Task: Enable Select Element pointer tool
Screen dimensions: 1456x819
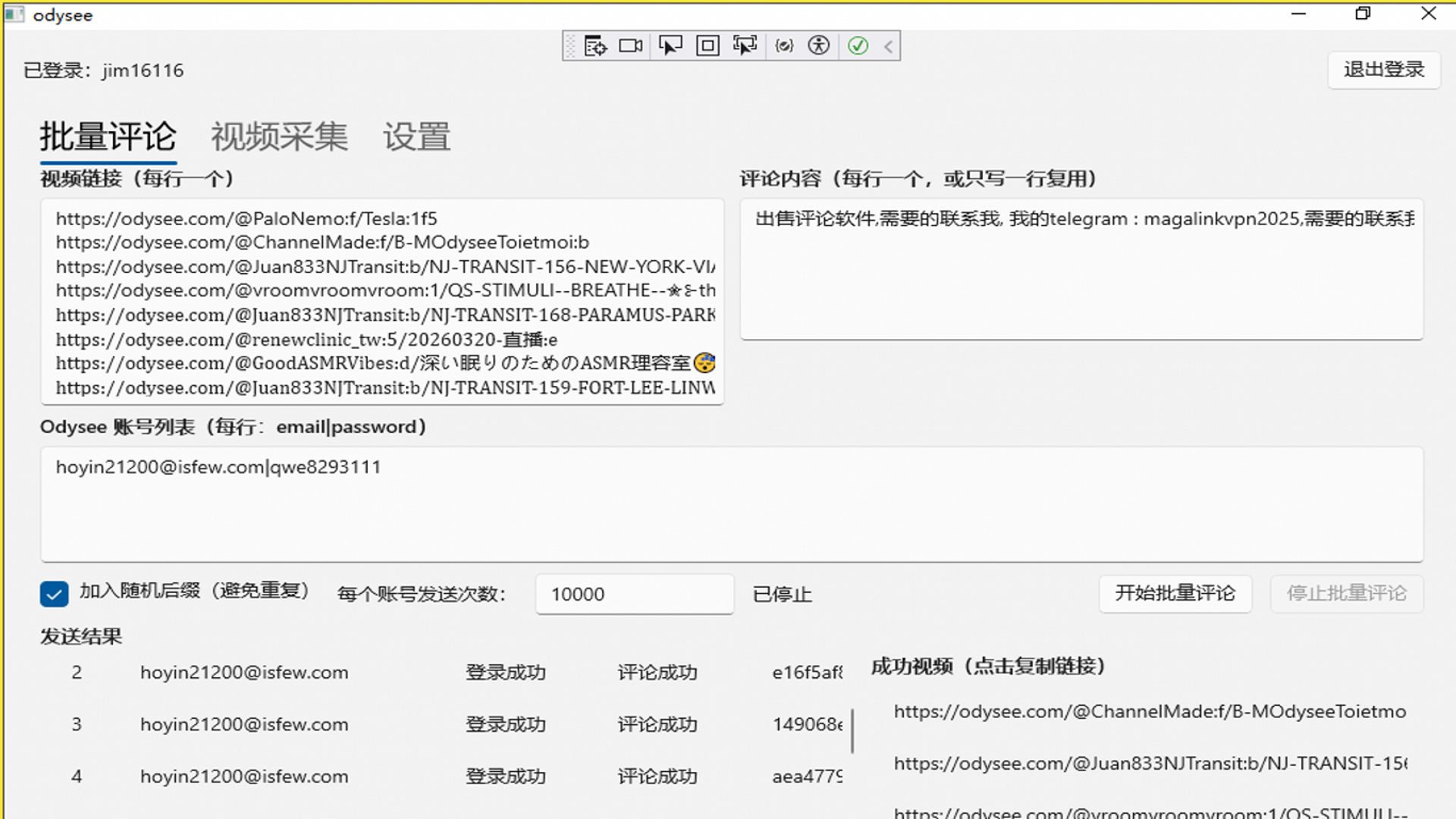Action: point(670,46)
